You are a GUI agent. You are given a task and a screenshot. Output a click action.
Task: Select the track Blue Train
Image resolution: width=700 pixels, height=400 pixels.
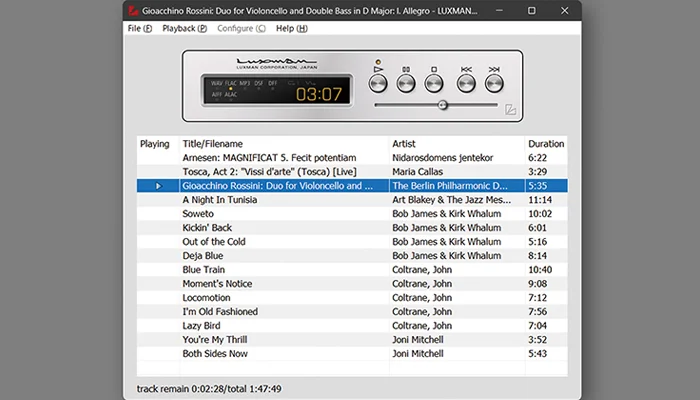pos(203,270)
